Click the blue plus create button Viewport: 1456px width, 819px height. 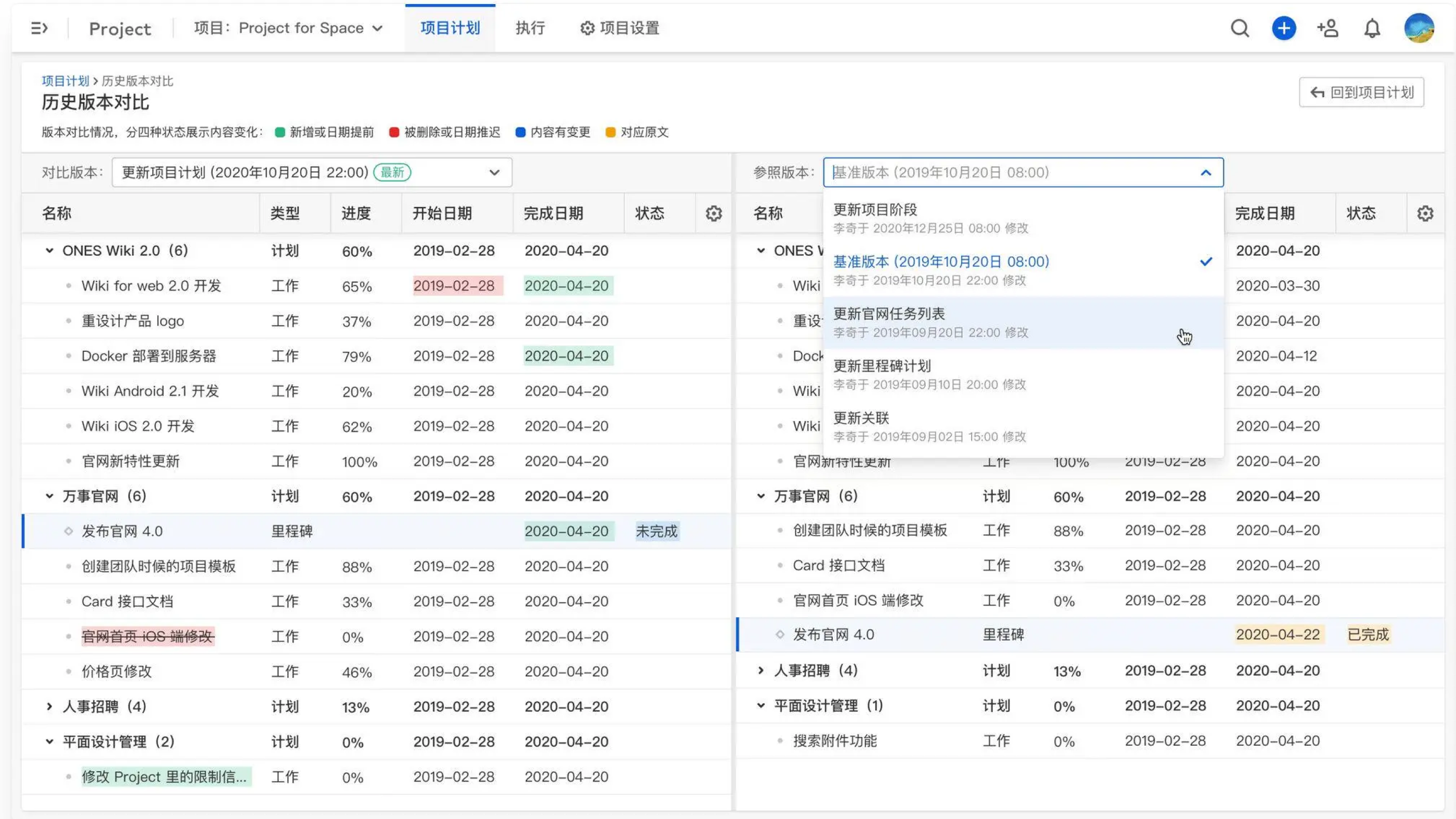[1284, 28]
